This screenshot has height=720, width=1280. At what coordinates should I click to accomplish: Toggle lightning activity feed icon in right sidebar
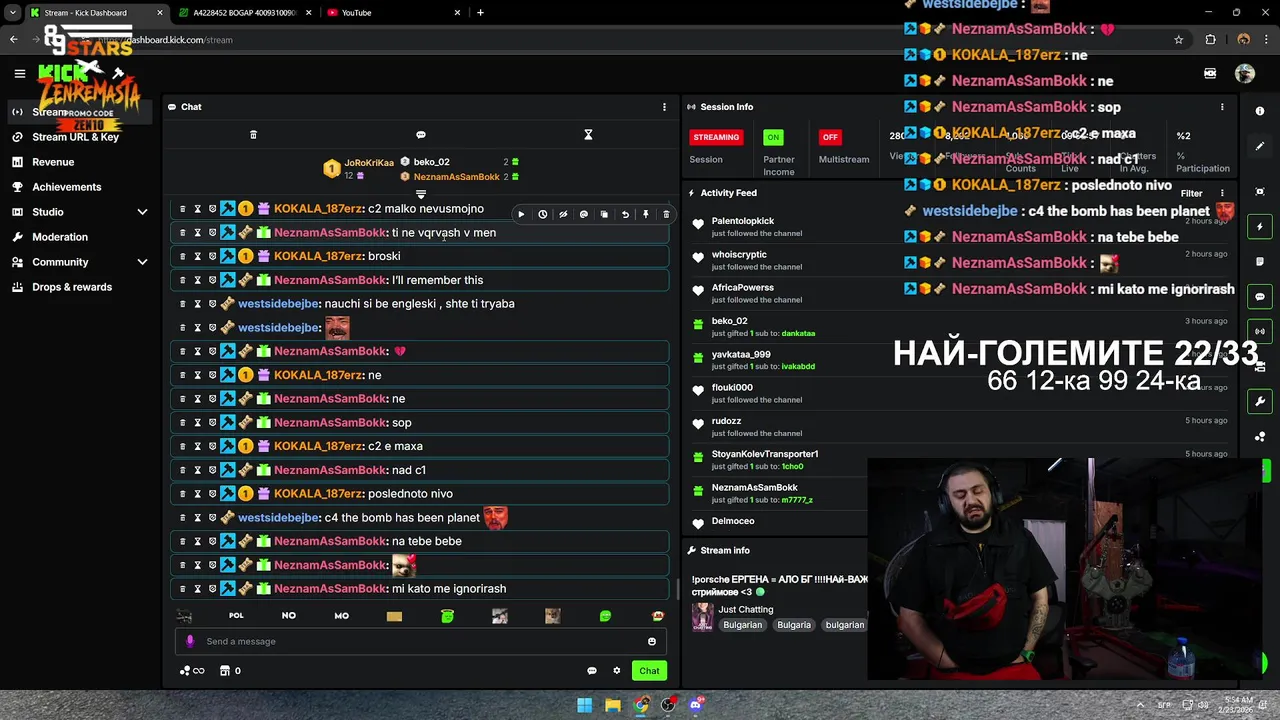pos(1260,227)
